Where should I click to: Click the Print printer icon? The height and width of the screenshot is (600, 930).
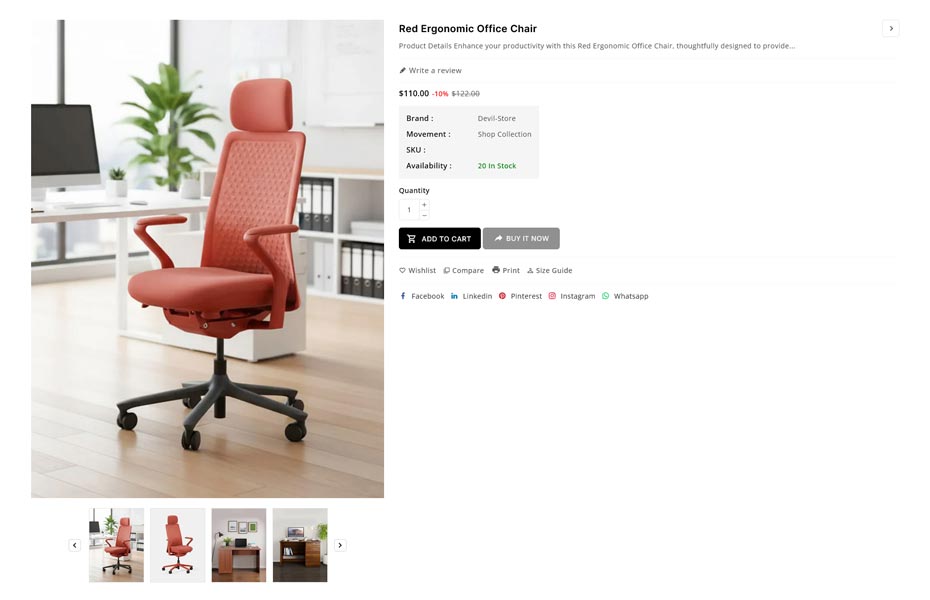[496, 270]
